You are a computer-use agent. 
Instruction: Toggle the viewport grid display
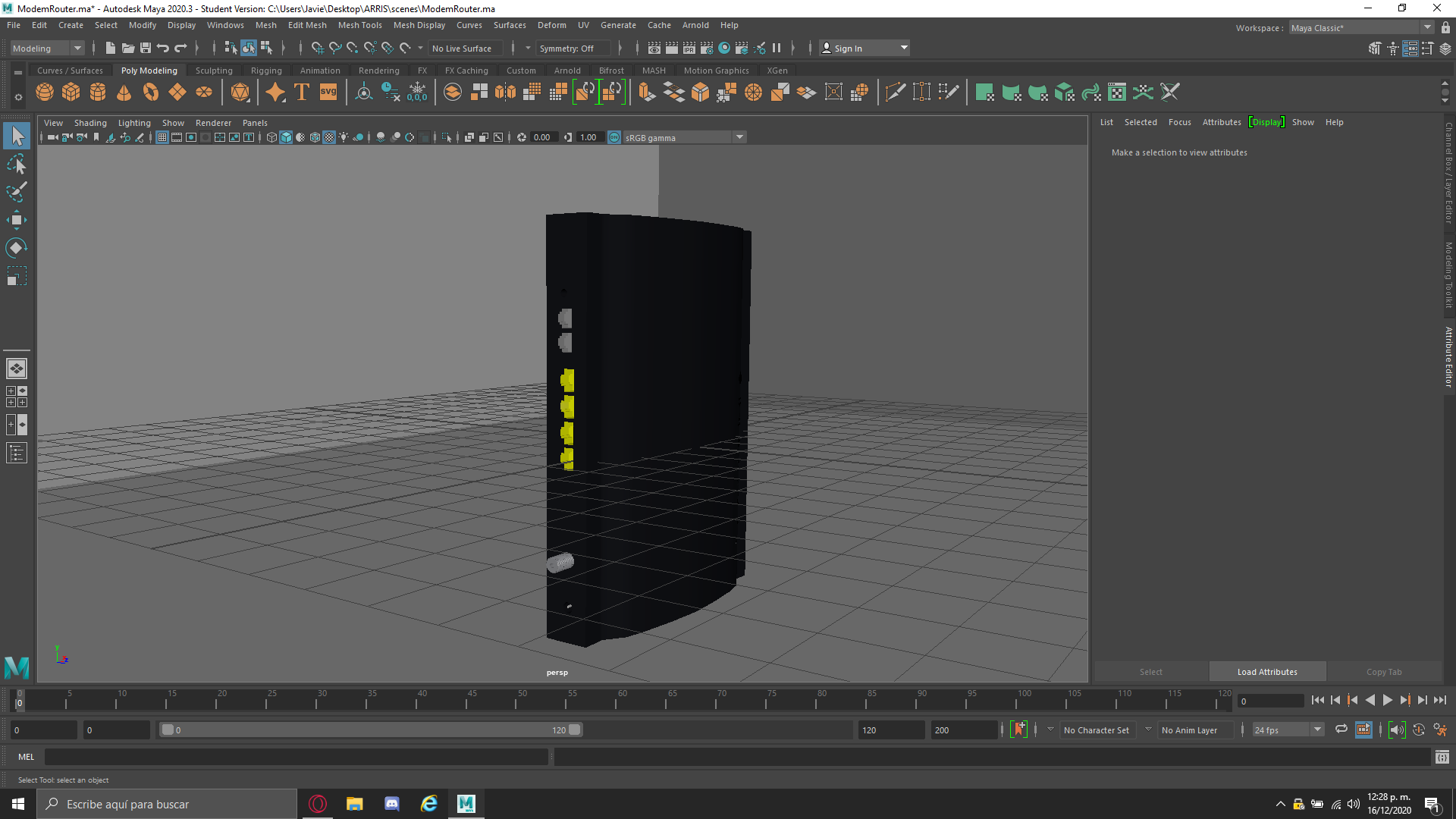point(162,137)
